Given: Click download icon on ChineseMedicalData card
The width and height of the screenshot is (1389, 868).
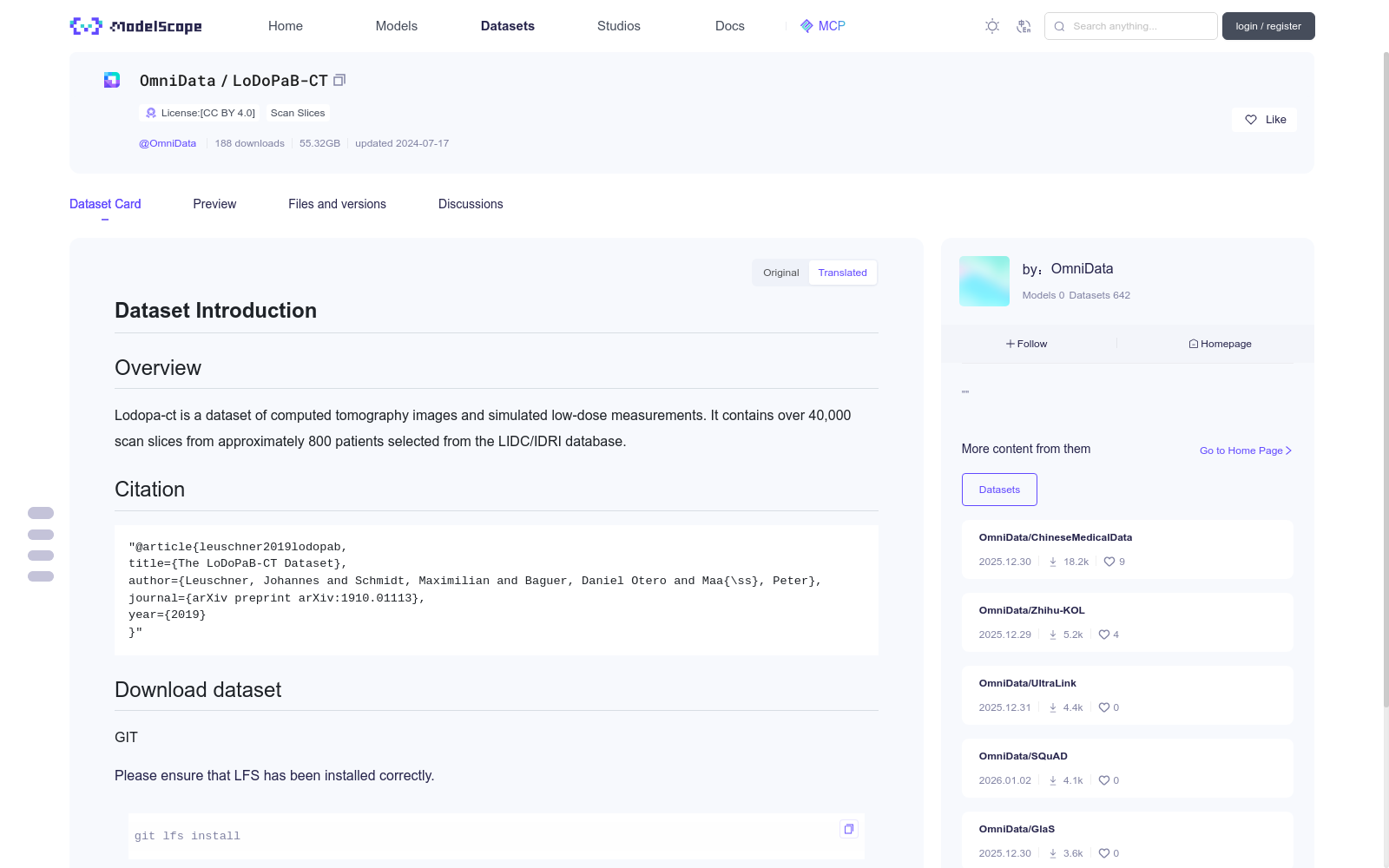Looking at the screenshot, I should (x=1053, y=562).
